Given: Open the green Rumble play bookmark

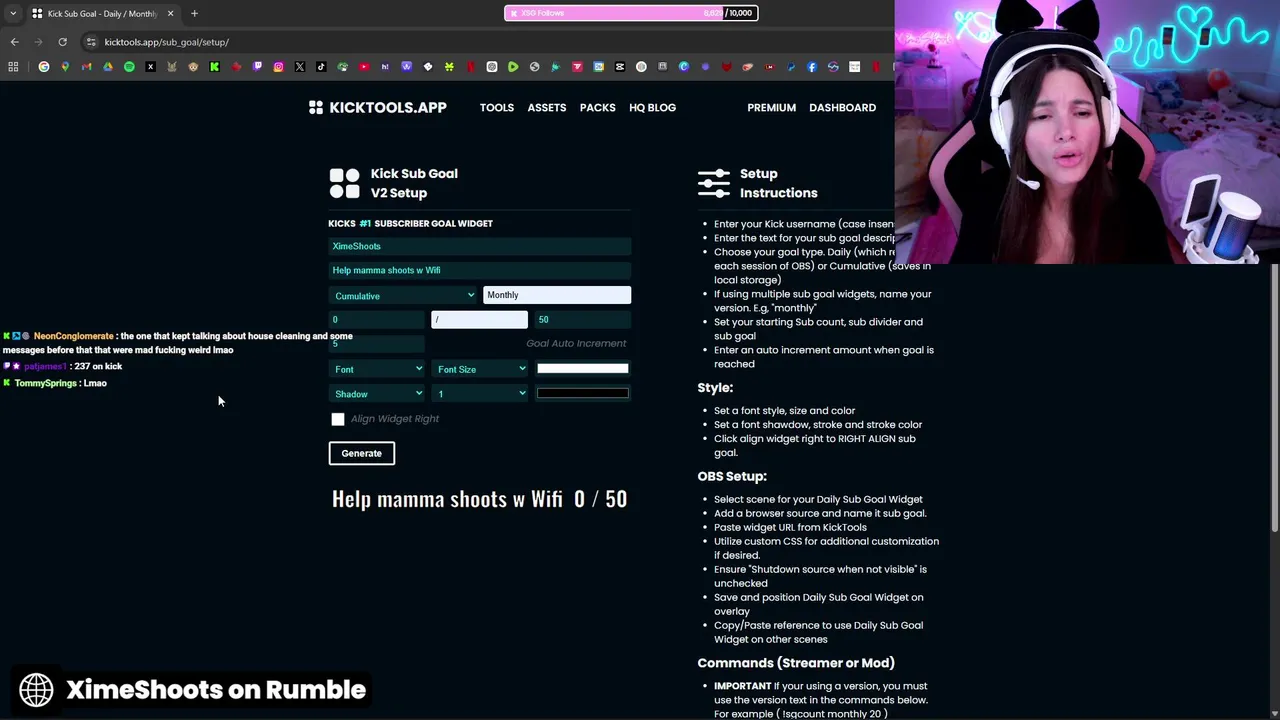Looking at the screenshot, I should click(x=513, y=67).
